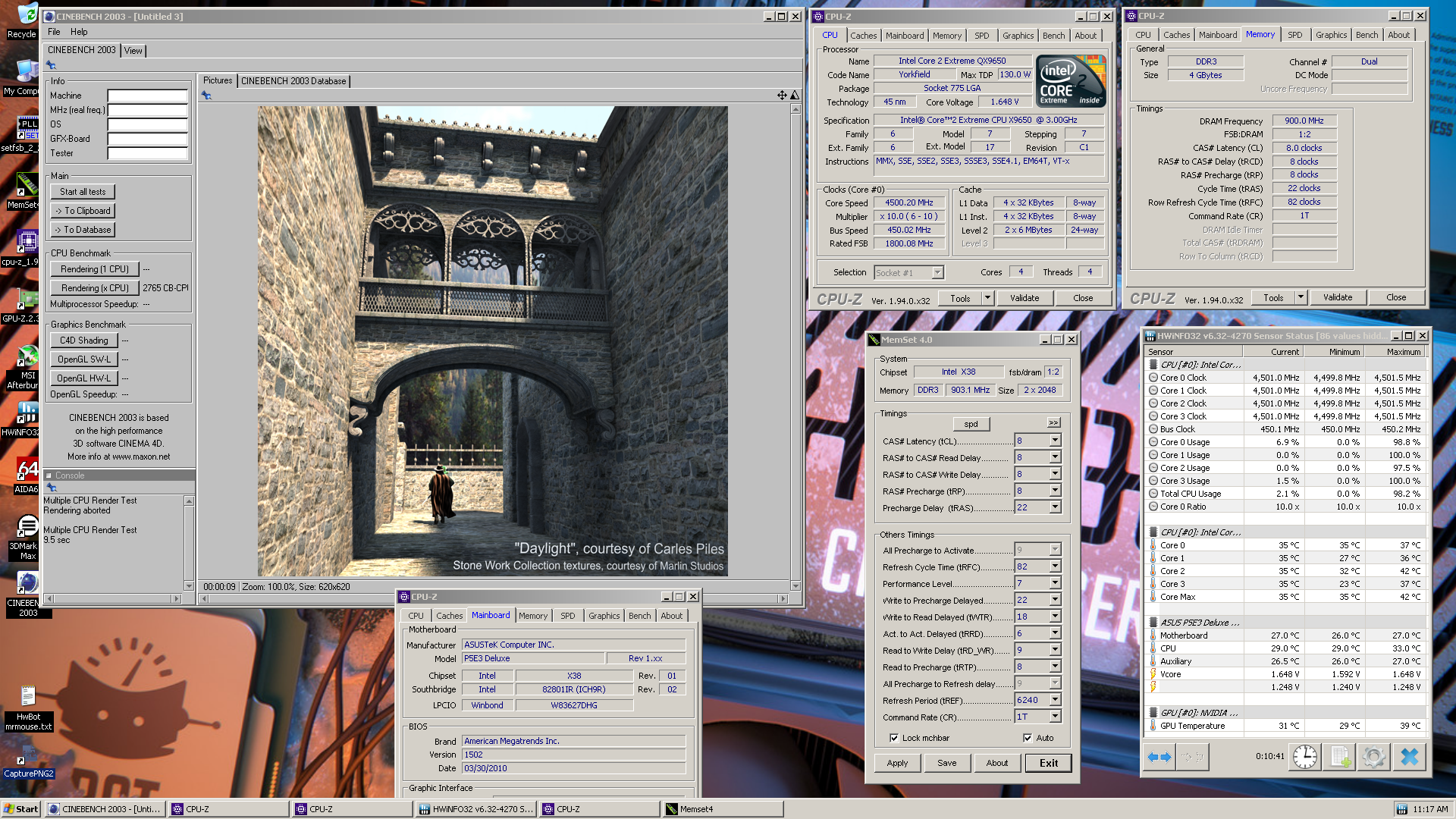Open File menu in CINEBENCH
Screen dimensions: 1456x819
54,32
